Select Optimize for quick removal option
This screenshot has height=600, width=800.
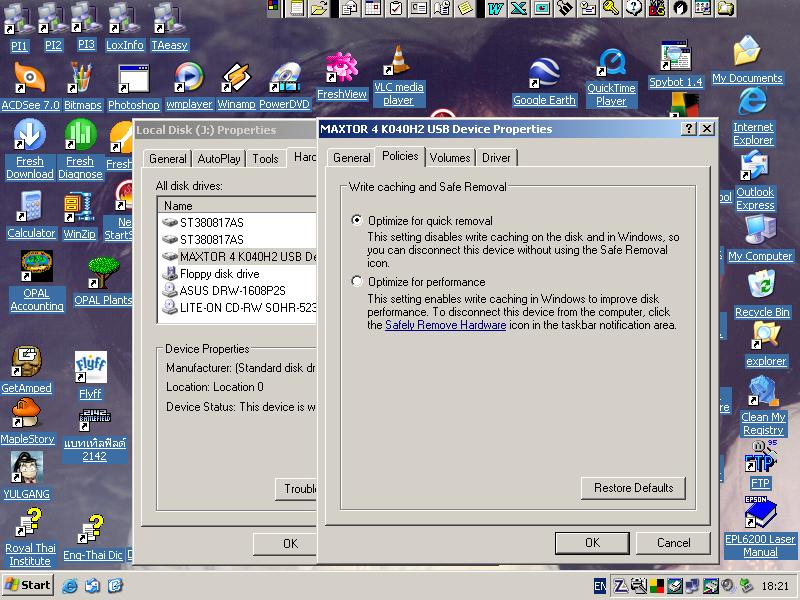coord(358,221)
